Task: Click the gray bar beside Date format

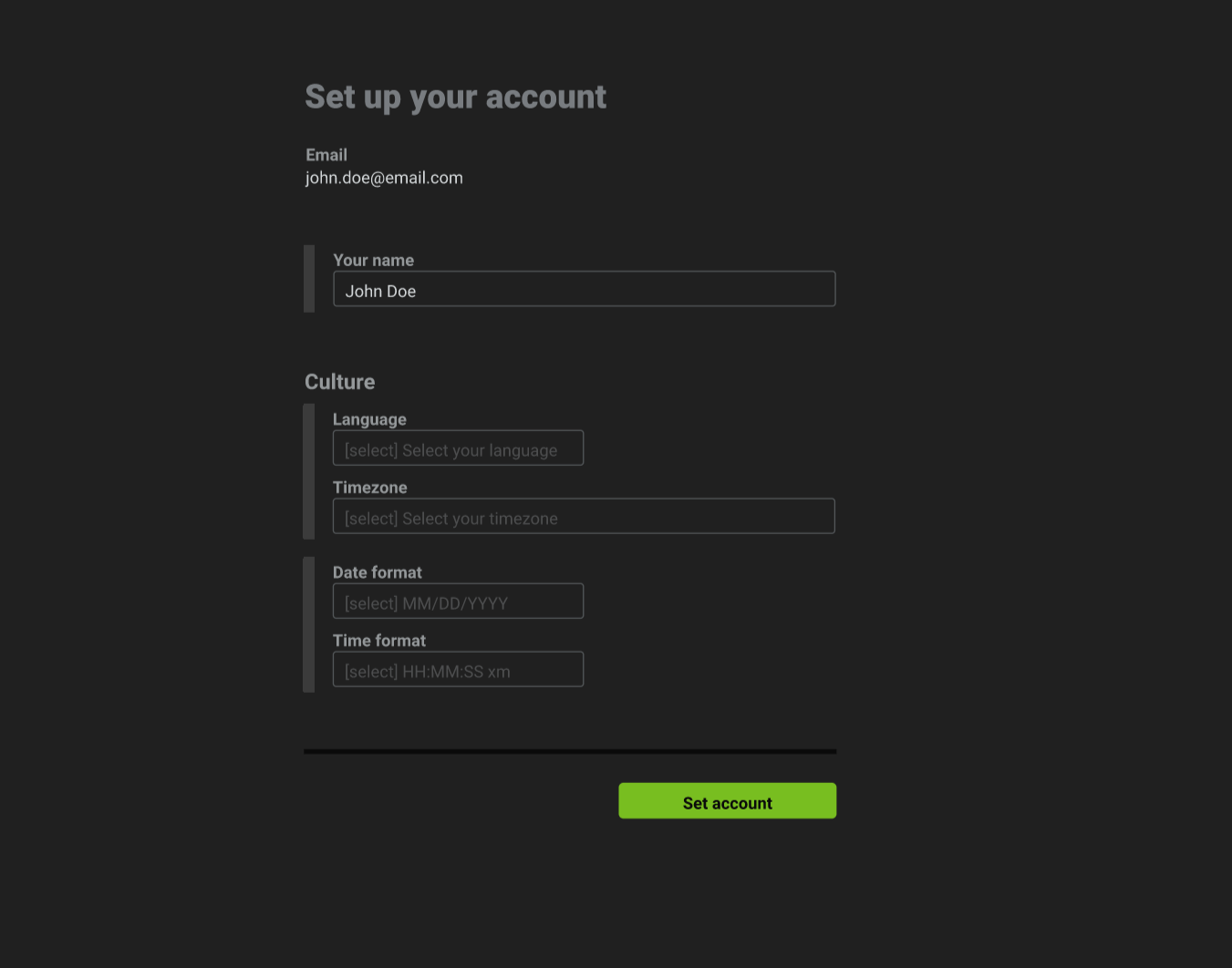Action: pyautogui.click(x=309, y=624)
